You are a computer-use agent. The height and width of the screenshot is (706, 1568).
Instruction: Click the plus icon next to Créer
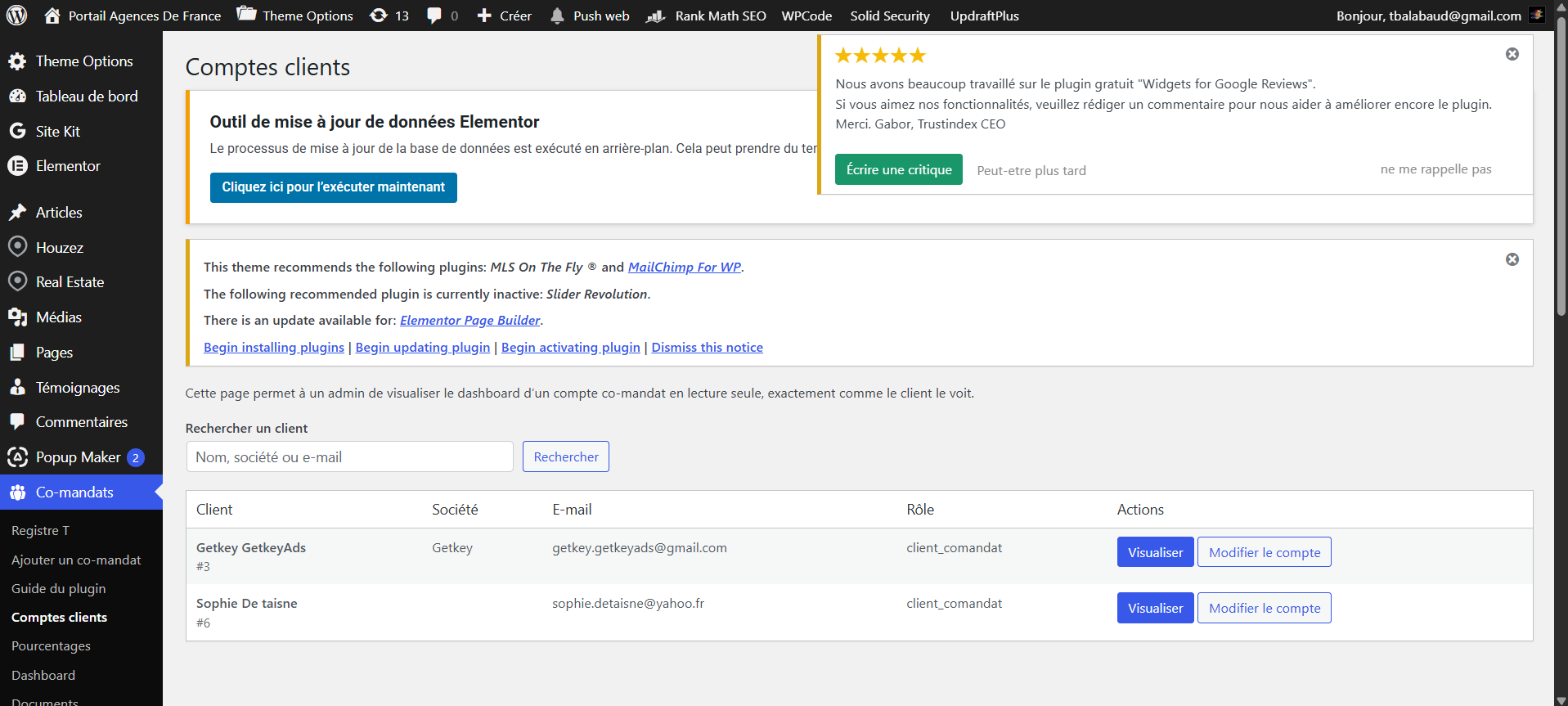pyautogui.click(x=484, y=16)
